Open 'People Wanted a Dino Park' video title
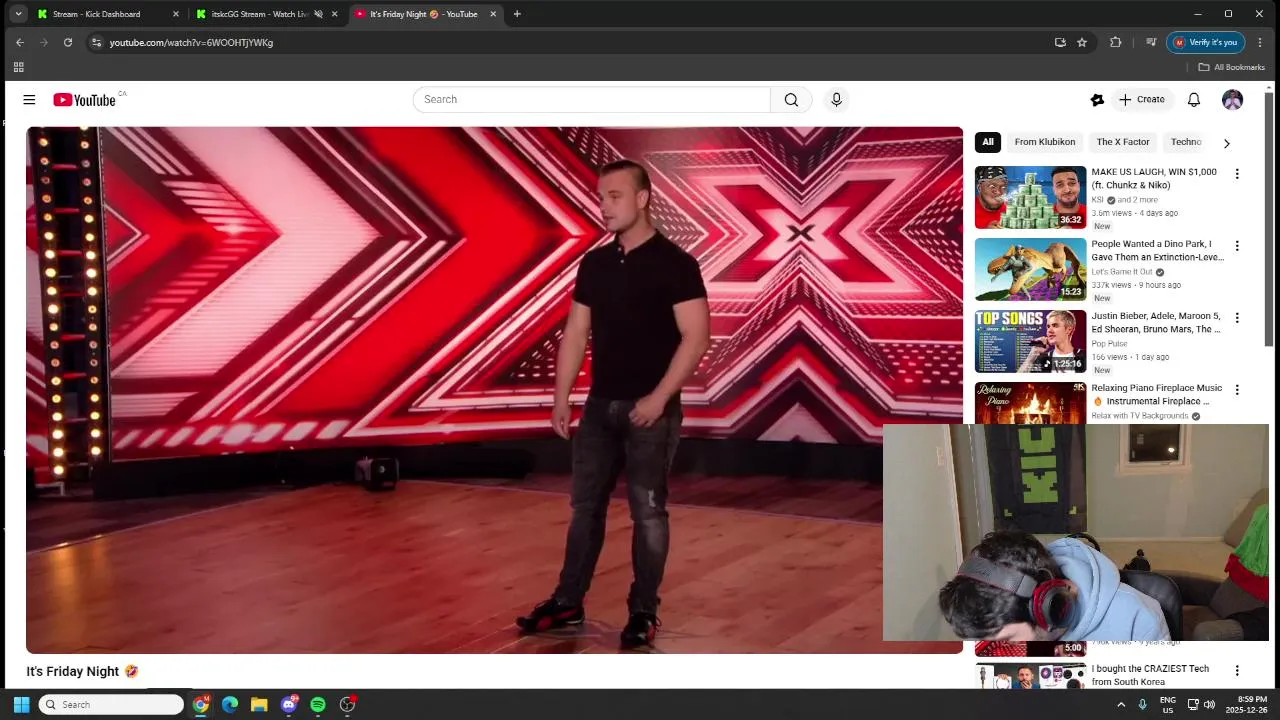 pos(1157,251)
